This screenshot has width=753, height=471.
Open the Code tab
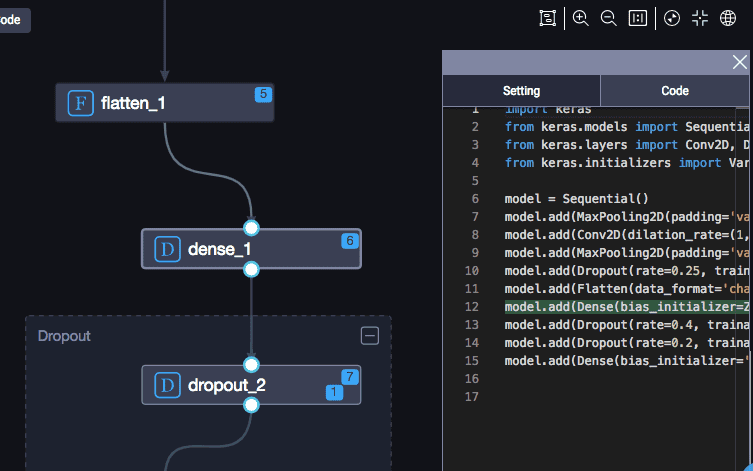click(x=675, y=90)
